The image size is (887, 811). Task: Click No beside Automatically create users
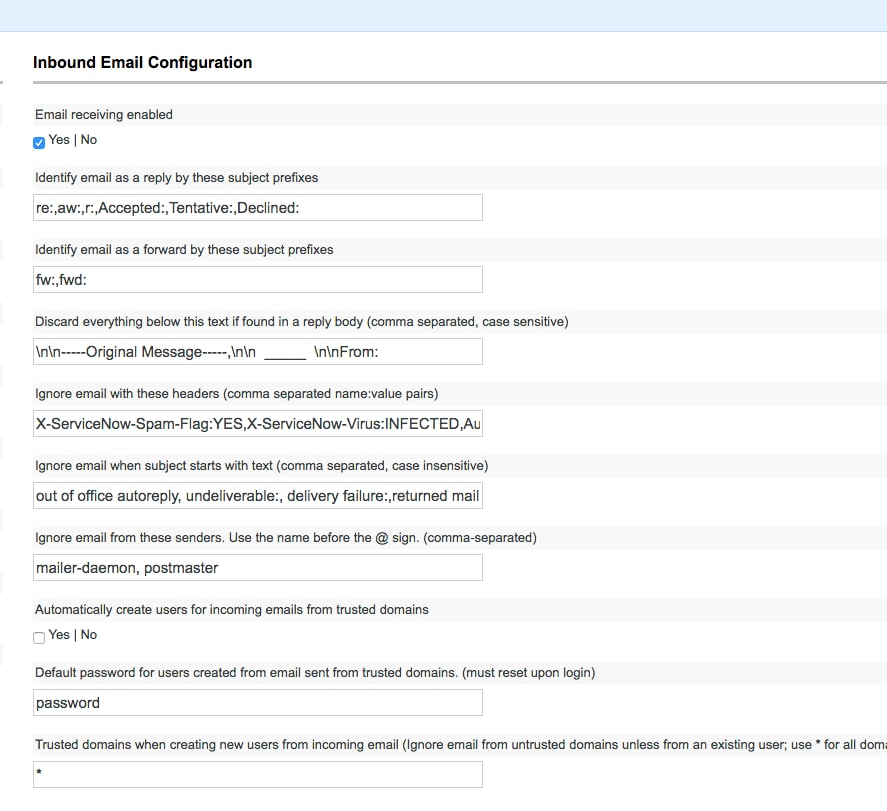coord(89,635)
